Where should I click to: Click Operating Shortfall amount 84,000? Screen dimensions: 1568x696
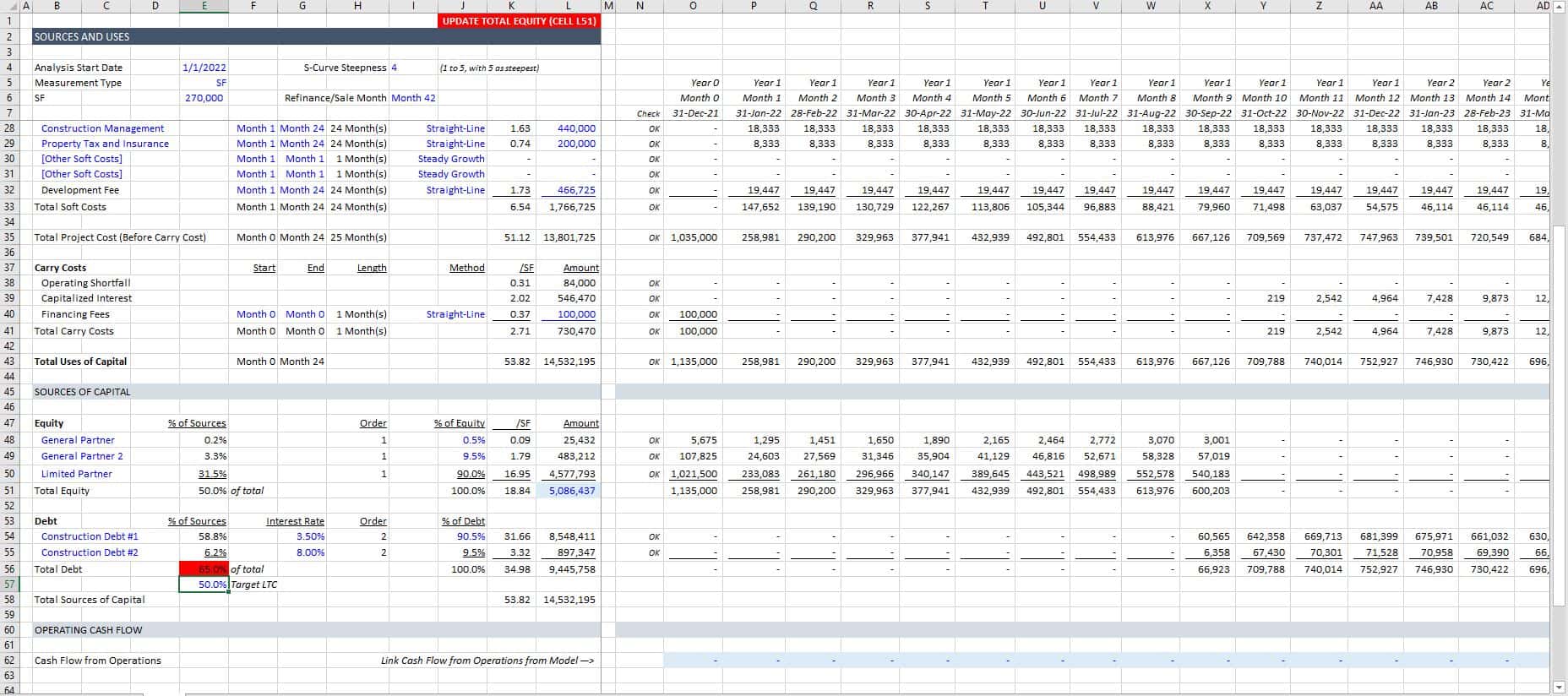(579, 283)
